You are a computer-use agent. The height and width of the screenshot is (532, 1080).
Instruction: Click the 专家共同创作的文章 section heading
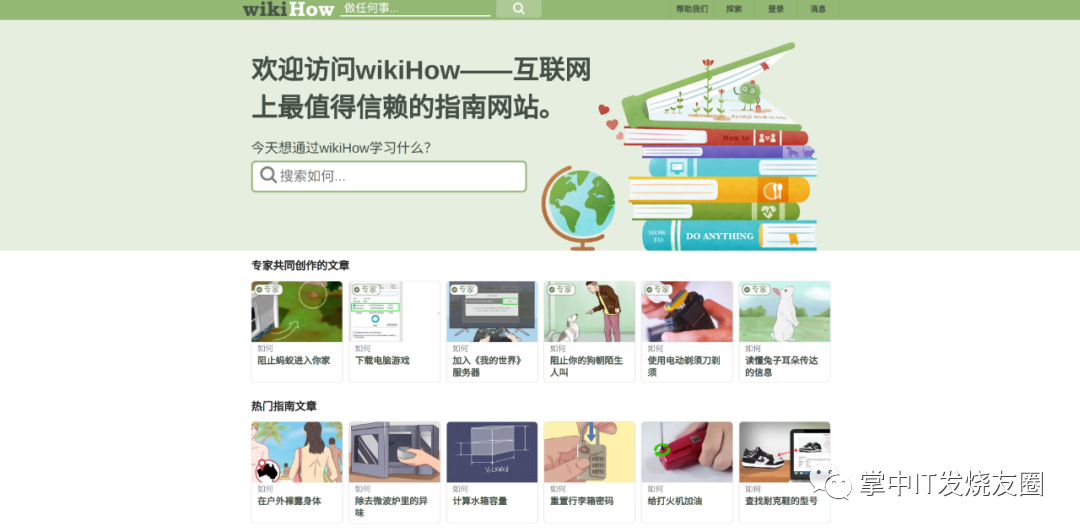pos(300,265)
